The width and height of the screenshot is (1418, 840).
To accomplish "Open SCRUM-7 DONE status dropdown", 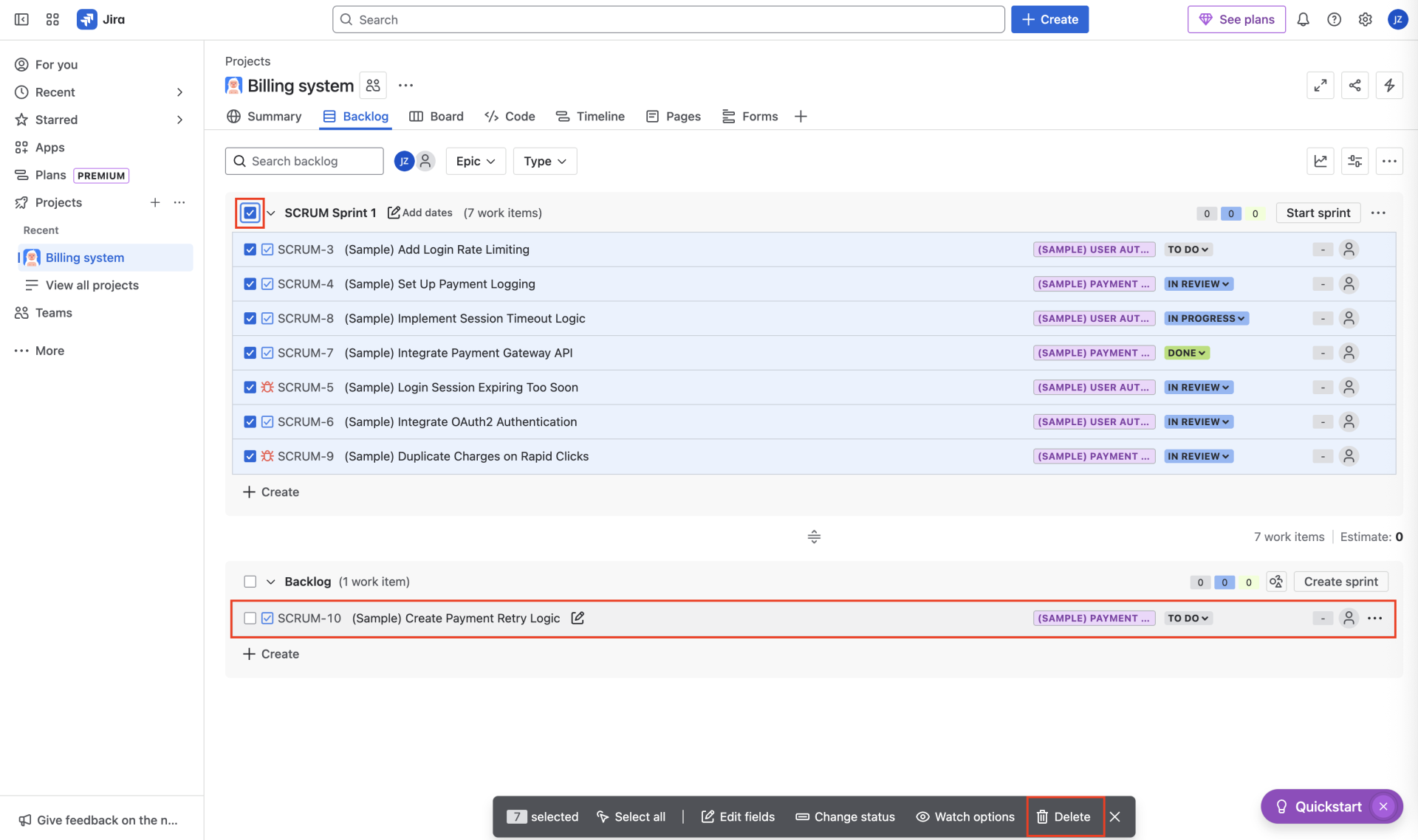I will tap(1186, 353).
